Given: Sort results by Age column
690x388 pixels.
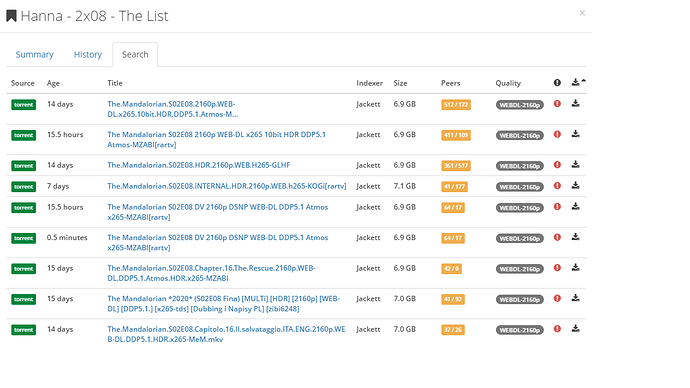Looking at the screenshot, I should 53,83.
